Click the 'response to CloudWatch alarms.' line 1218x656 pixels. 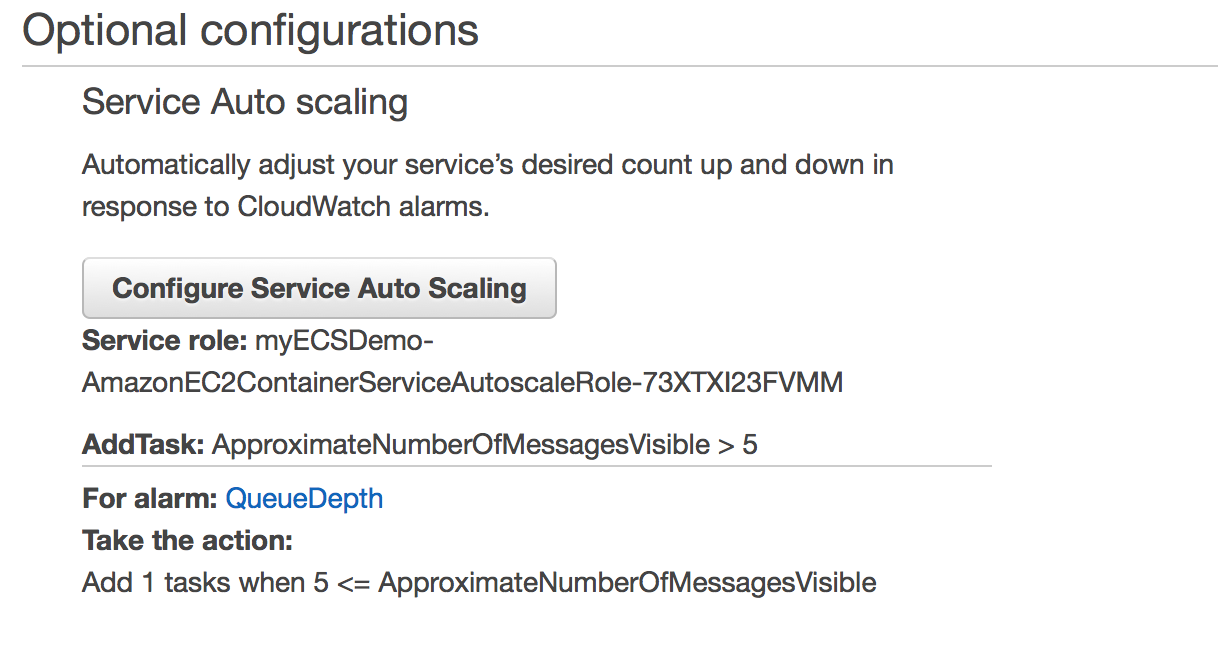point(286,207)
